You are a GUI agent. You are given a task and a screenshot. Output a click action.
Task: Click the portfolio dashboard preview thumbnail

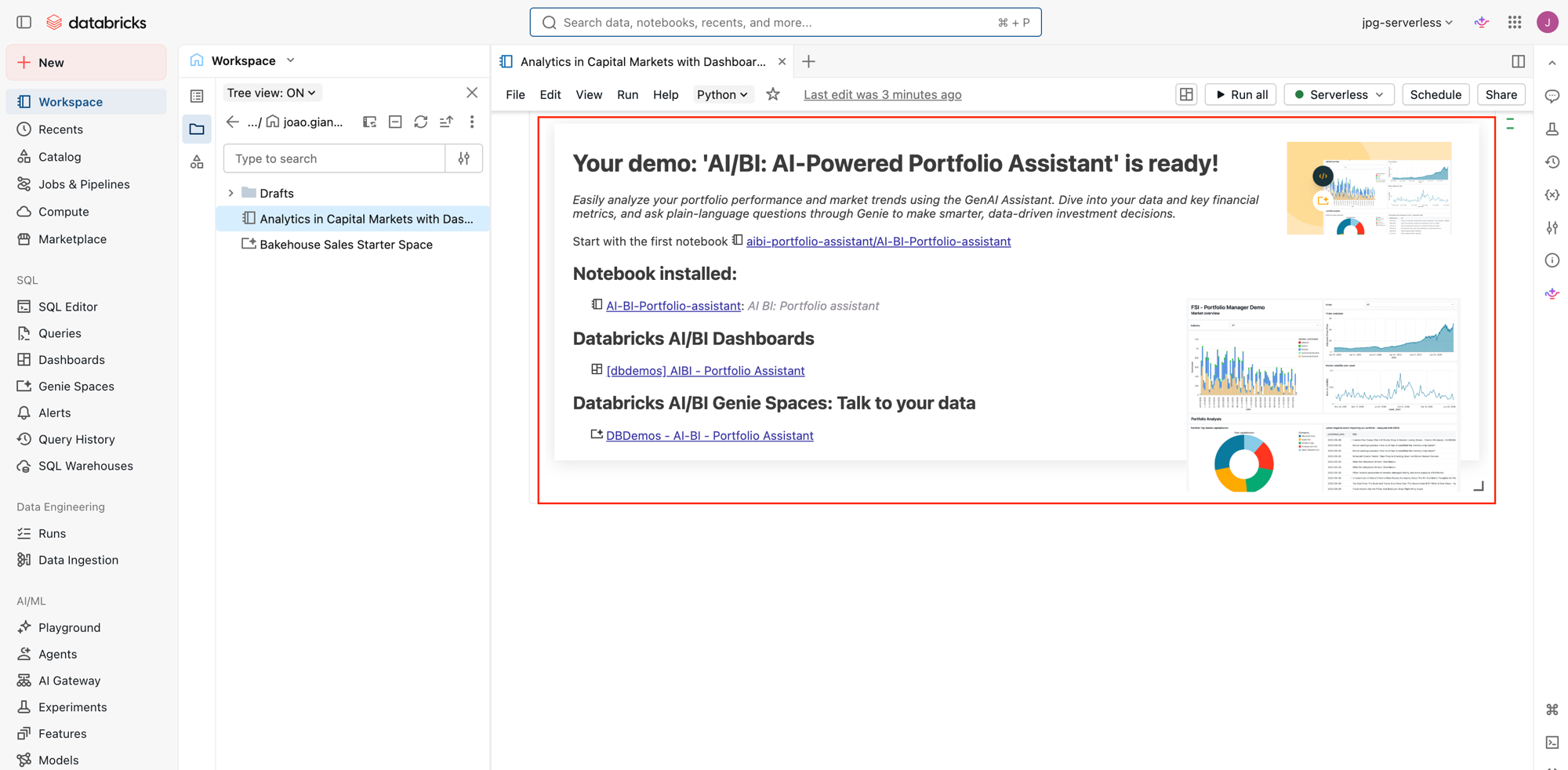(x=1323, y=396)
